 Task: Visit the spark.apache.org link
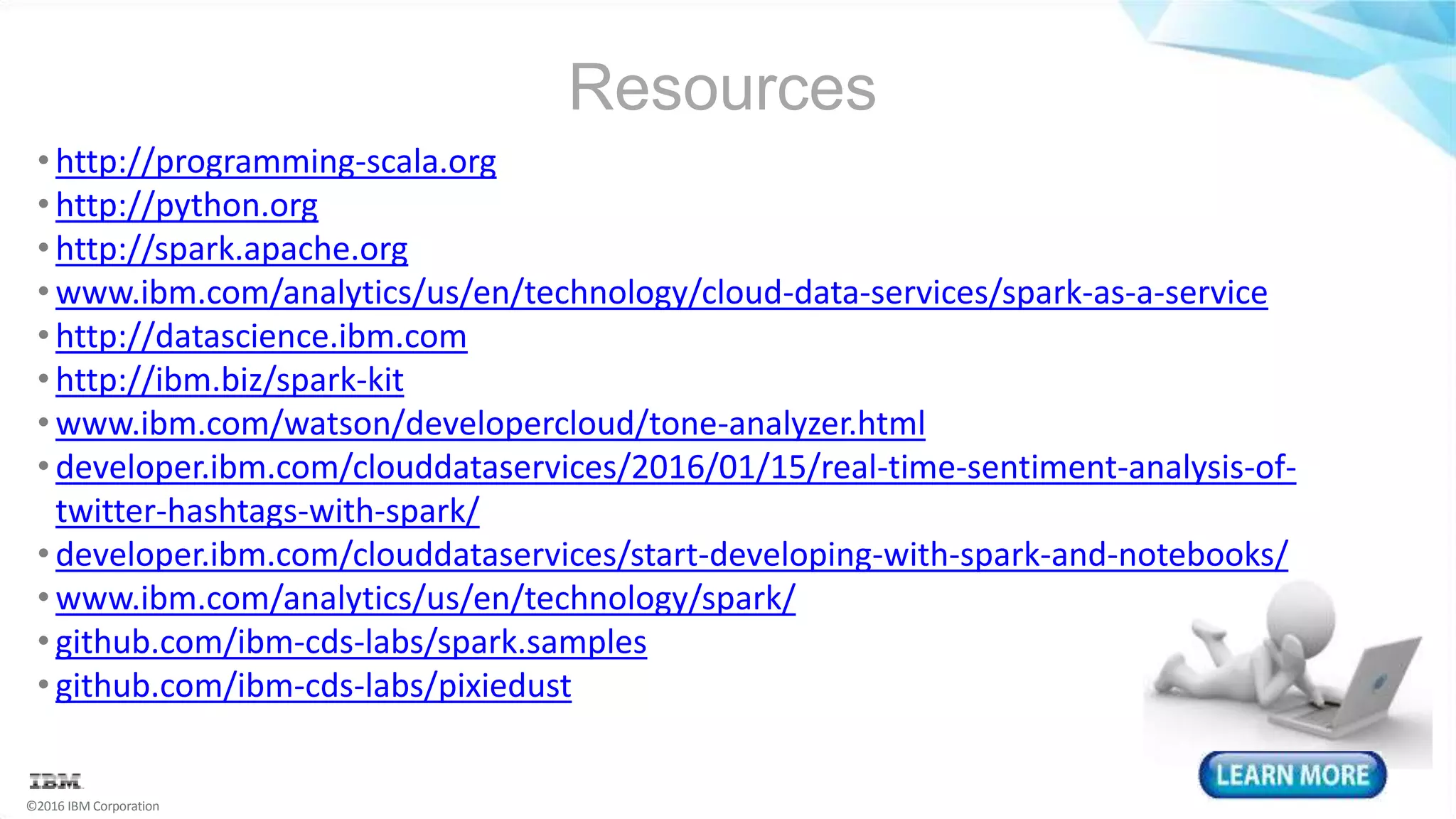point(232,250)
